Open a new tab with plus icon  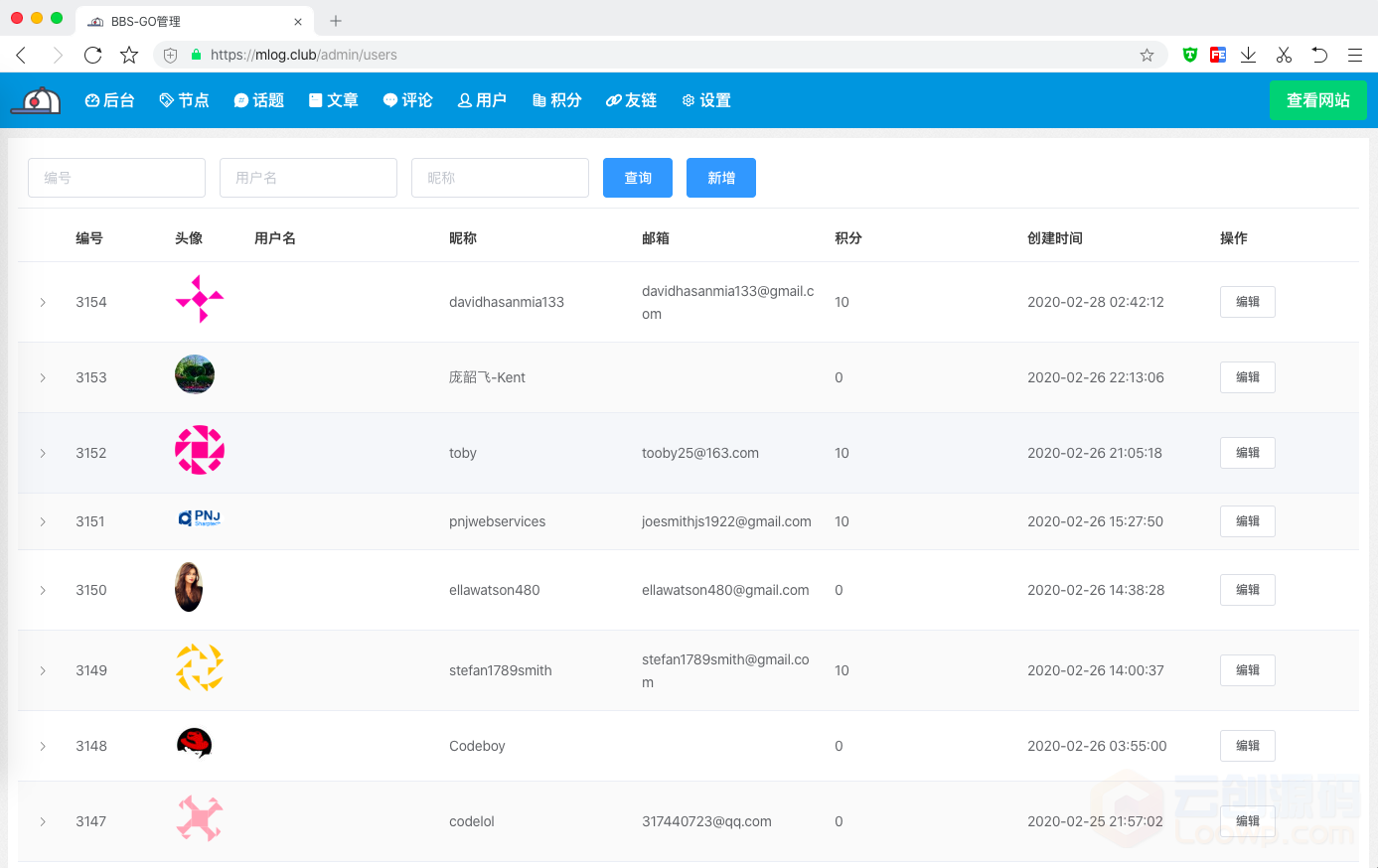(x=336, y=21)
